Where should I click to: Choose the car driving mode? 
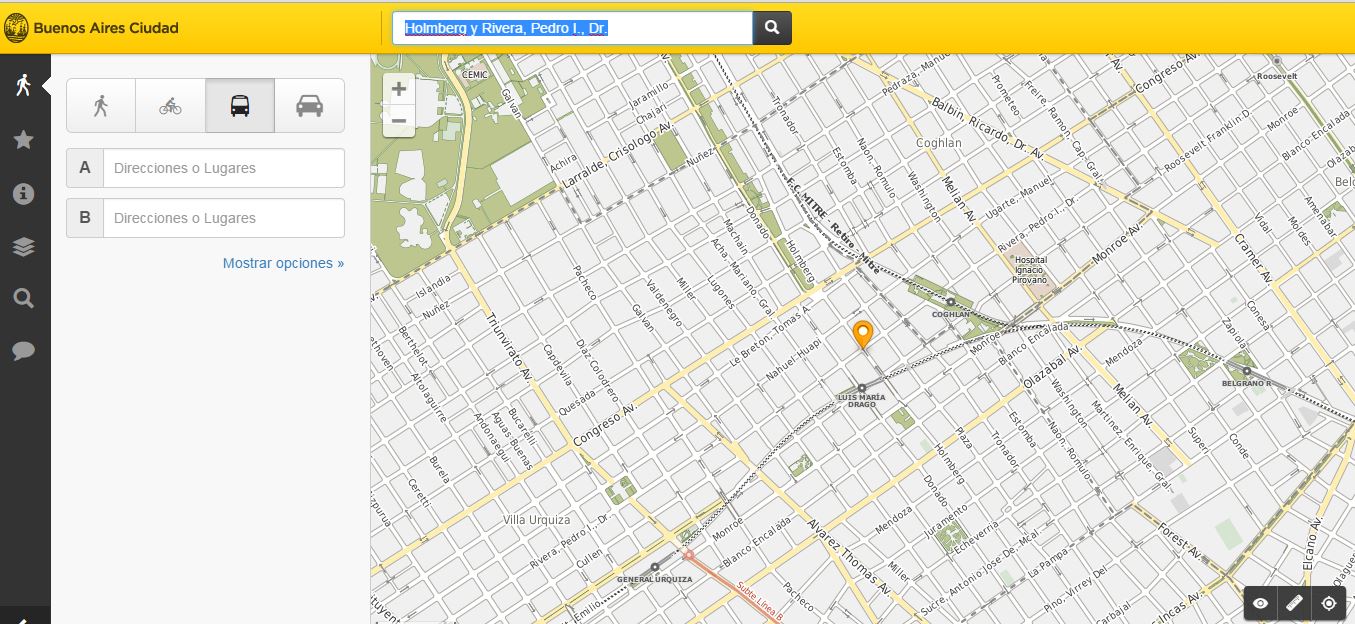[310, 106]
